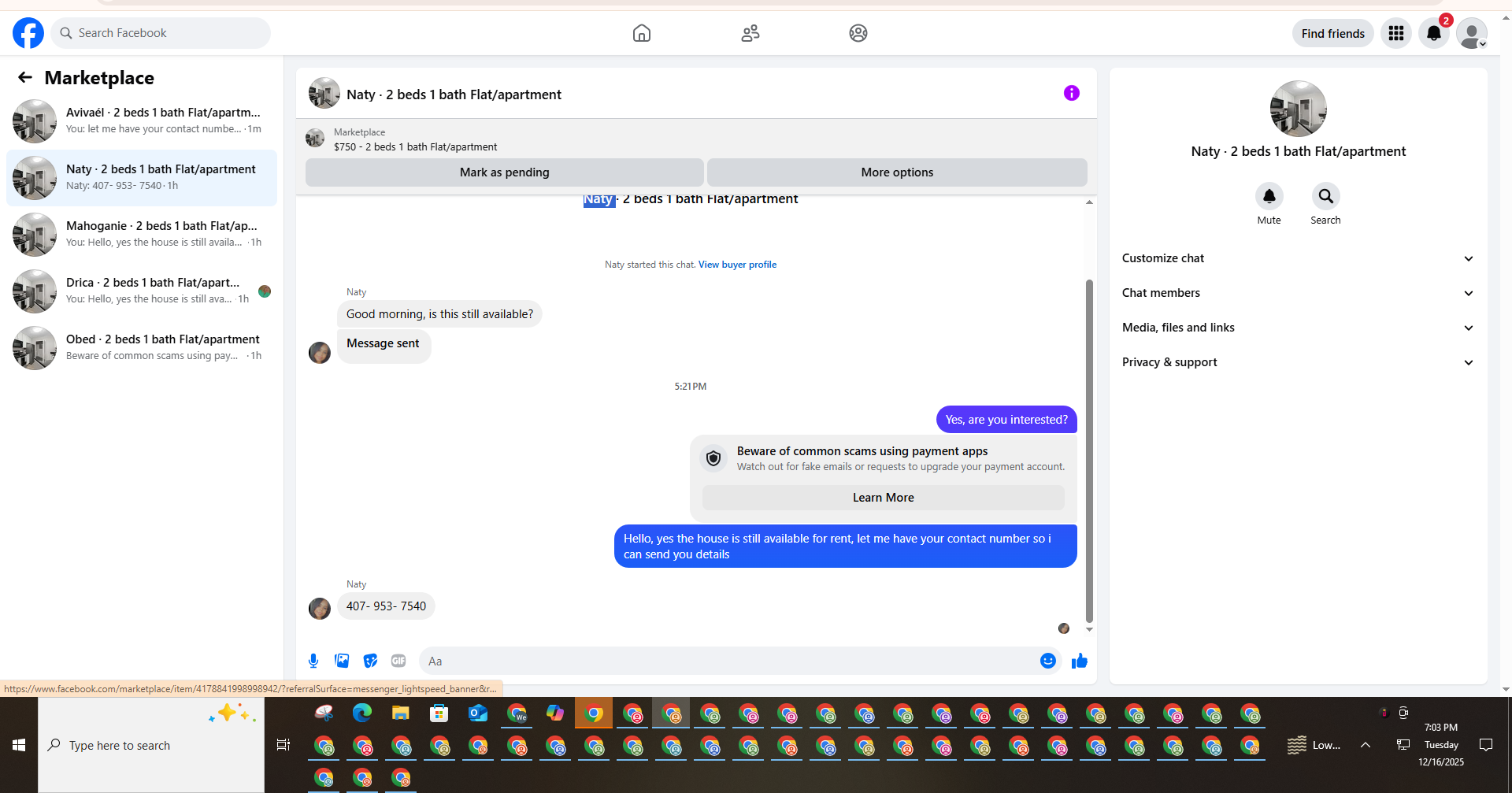The image size is (1512, 793).
Task: Click the chat scrollbar down arrow
Action: coord(1089,629)
